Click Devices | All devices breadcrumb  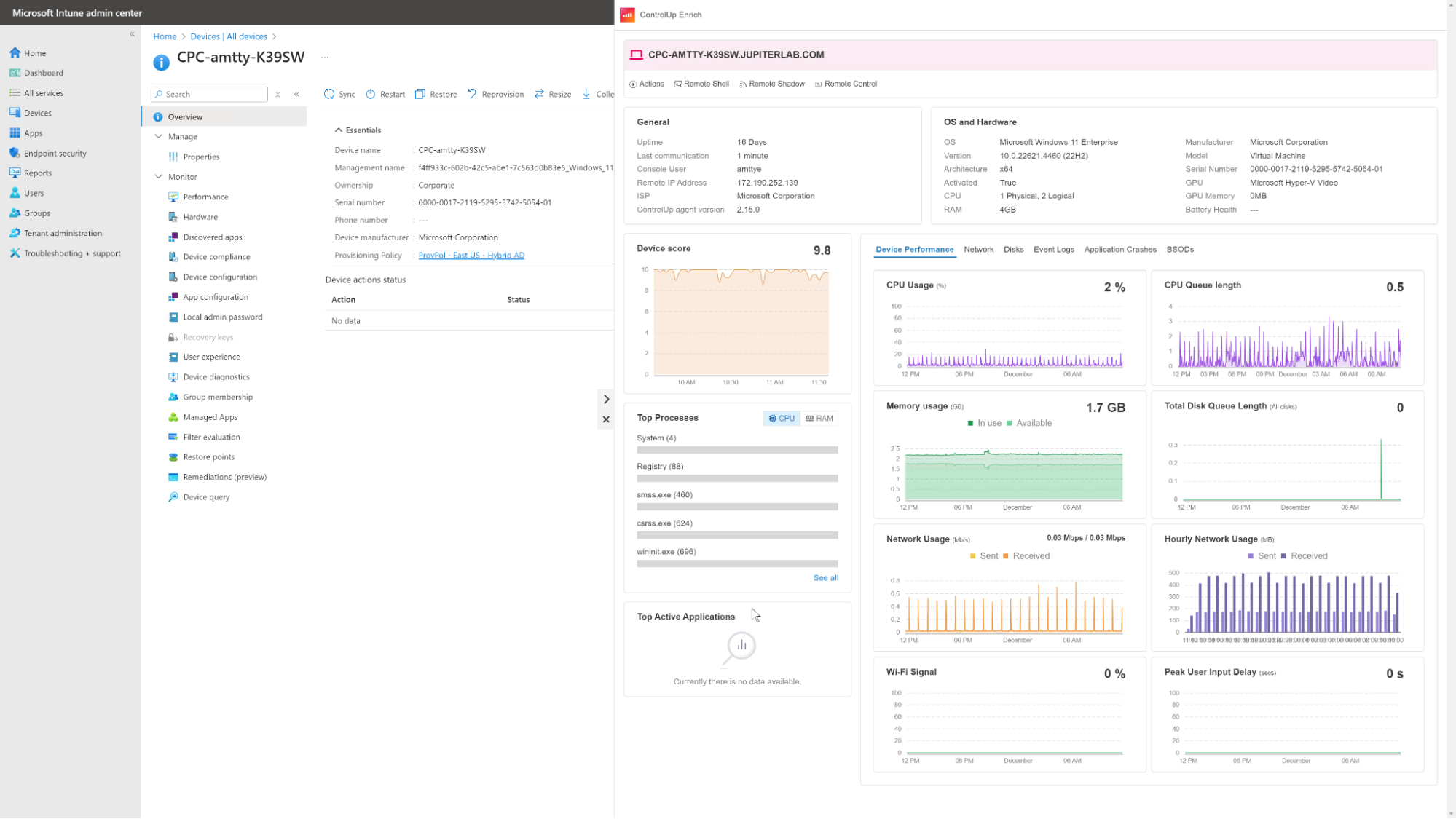tap(229, 36)
